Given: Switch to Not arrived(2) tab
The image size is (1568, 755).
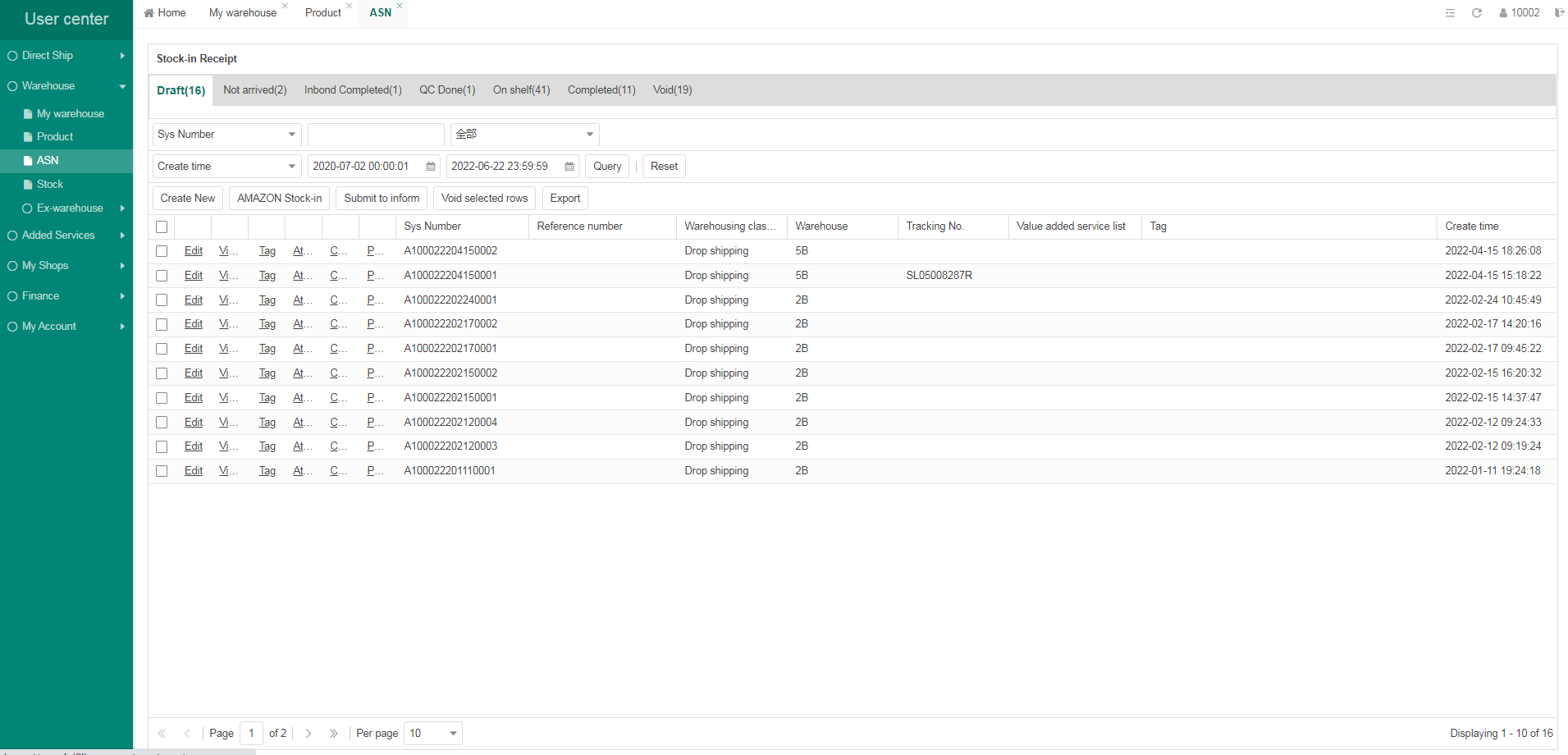Looking at the screenshot, I should point(255,90).
